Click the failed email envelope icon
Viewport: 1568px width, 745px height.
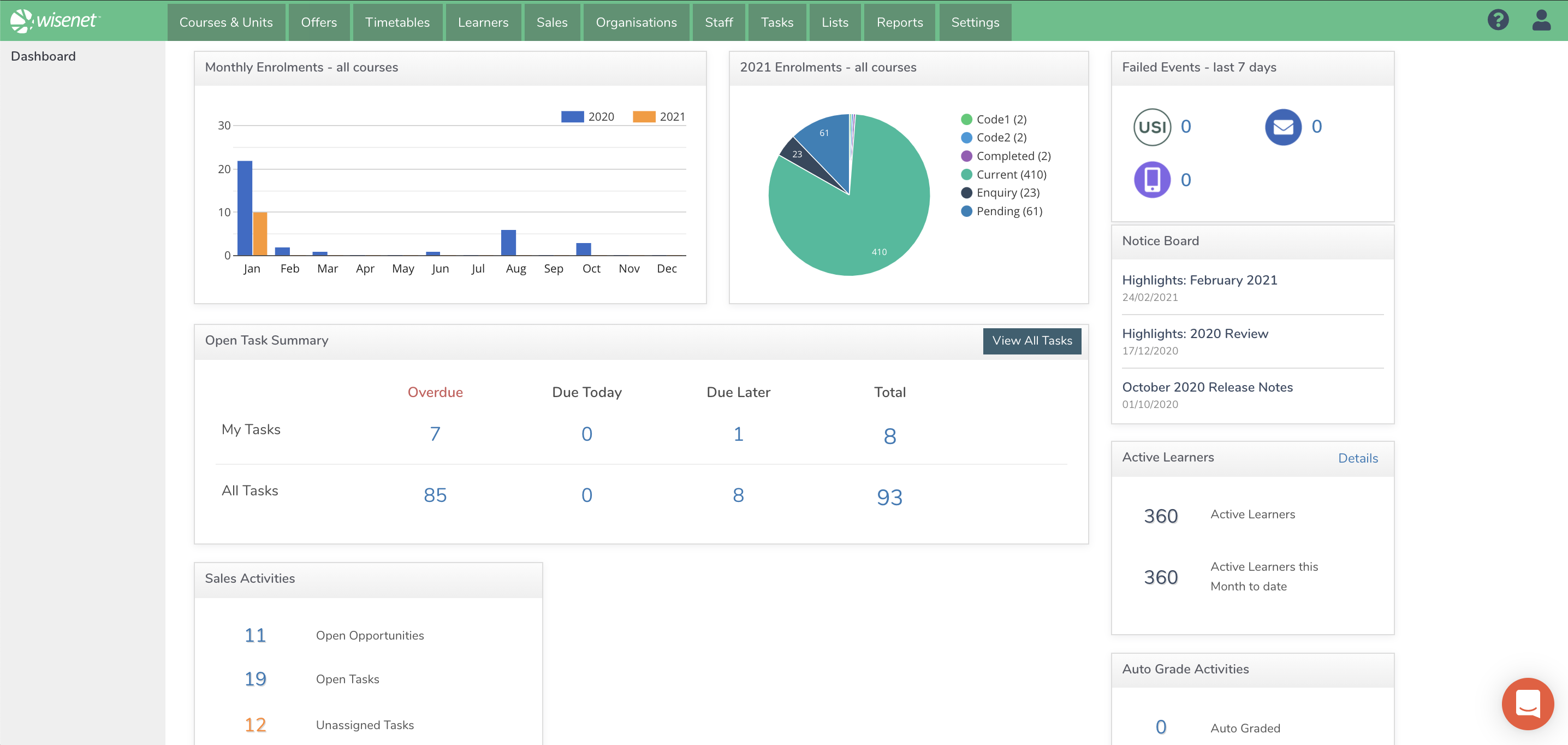1282,127
